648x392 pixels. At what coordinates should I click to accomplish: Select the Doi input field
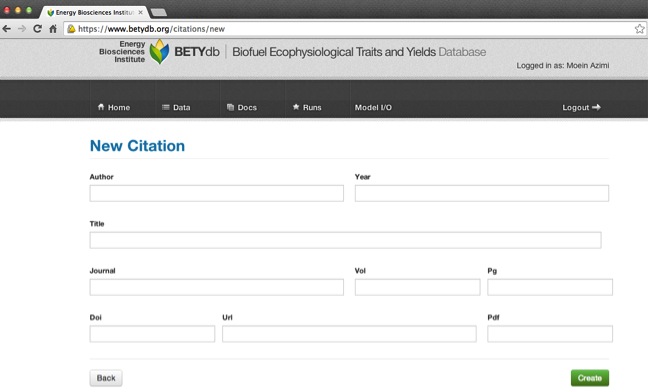tap(152, 334)
